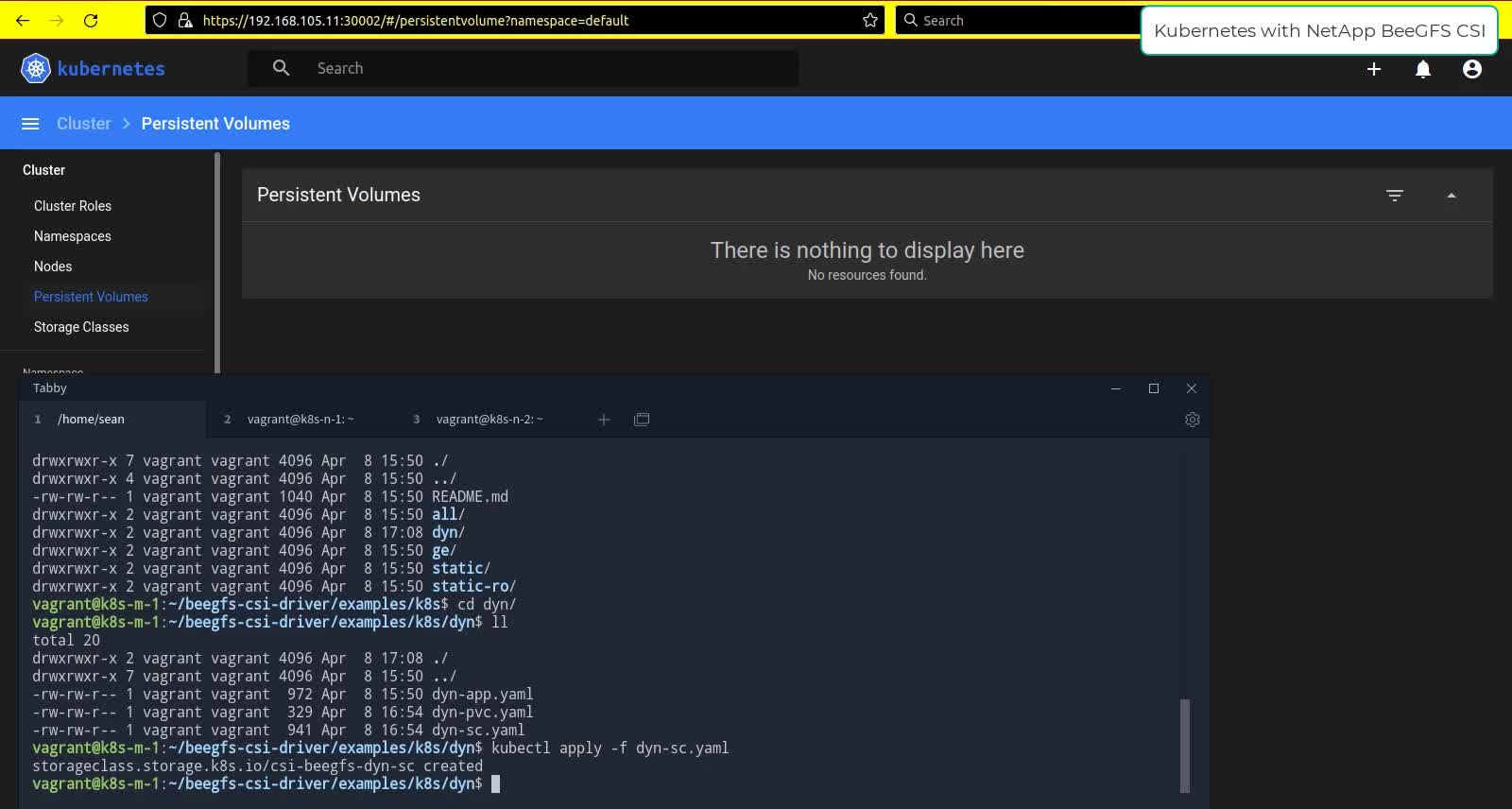The height and width of the screenshot is (809, 1512).
Task: Close the Tabby window
Action: coord(1192,388)
